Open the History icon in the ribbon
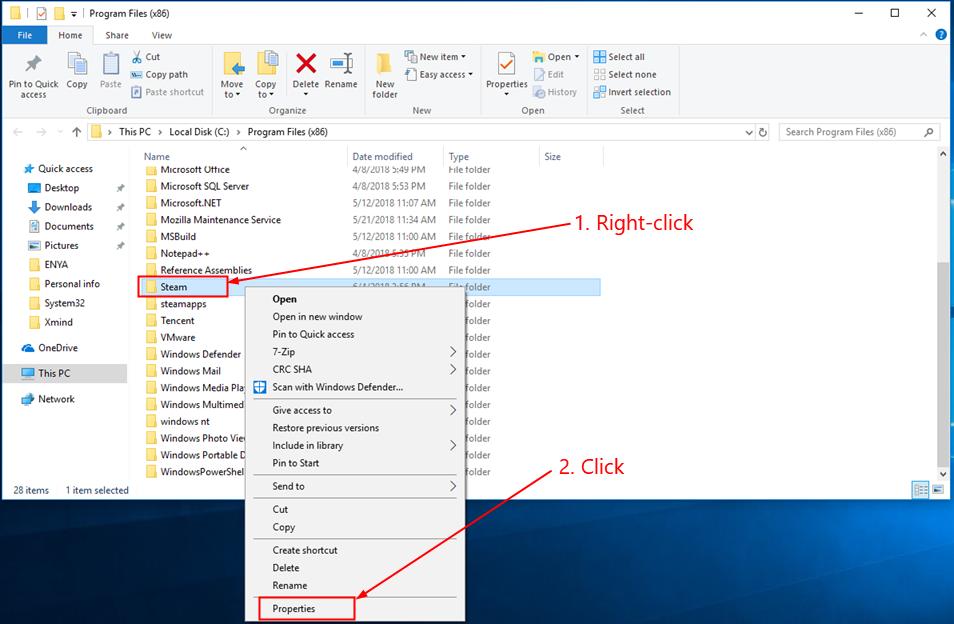 click(x=556, y=92)
